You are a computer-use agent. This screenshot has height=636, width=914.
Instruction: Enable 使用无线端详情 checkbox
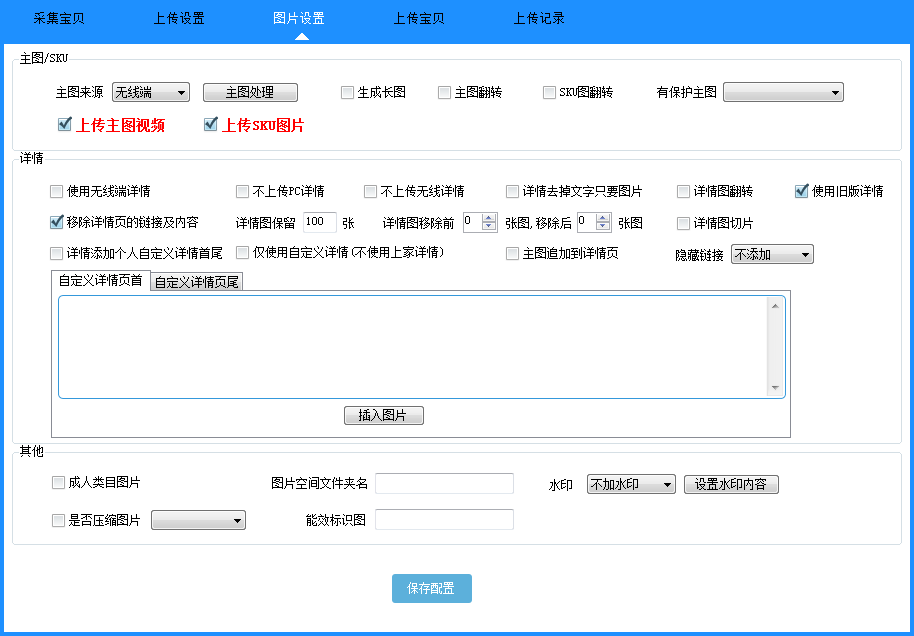(56, 191)
